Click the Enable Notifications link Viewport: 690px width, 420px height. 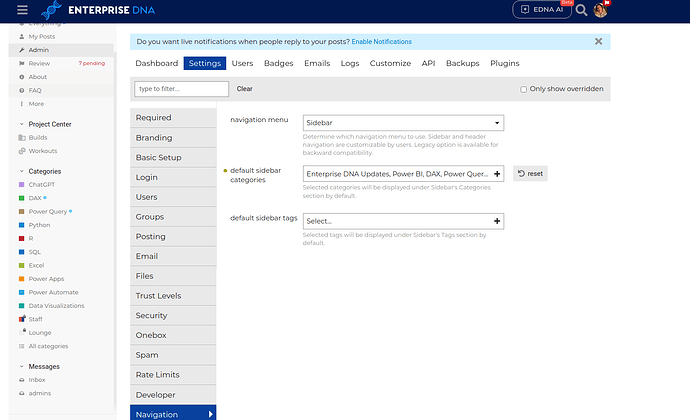point(382,41)
